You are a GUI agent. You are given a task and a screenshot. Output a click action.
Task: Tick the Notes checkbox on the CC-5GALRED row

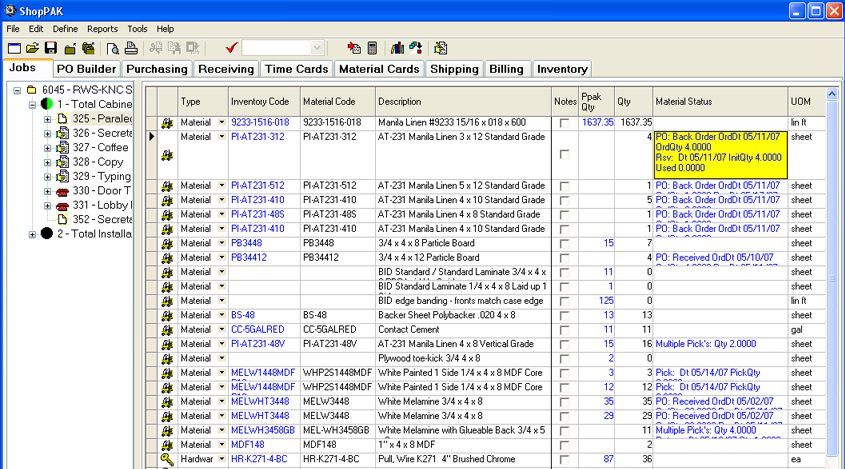point(564,330)
